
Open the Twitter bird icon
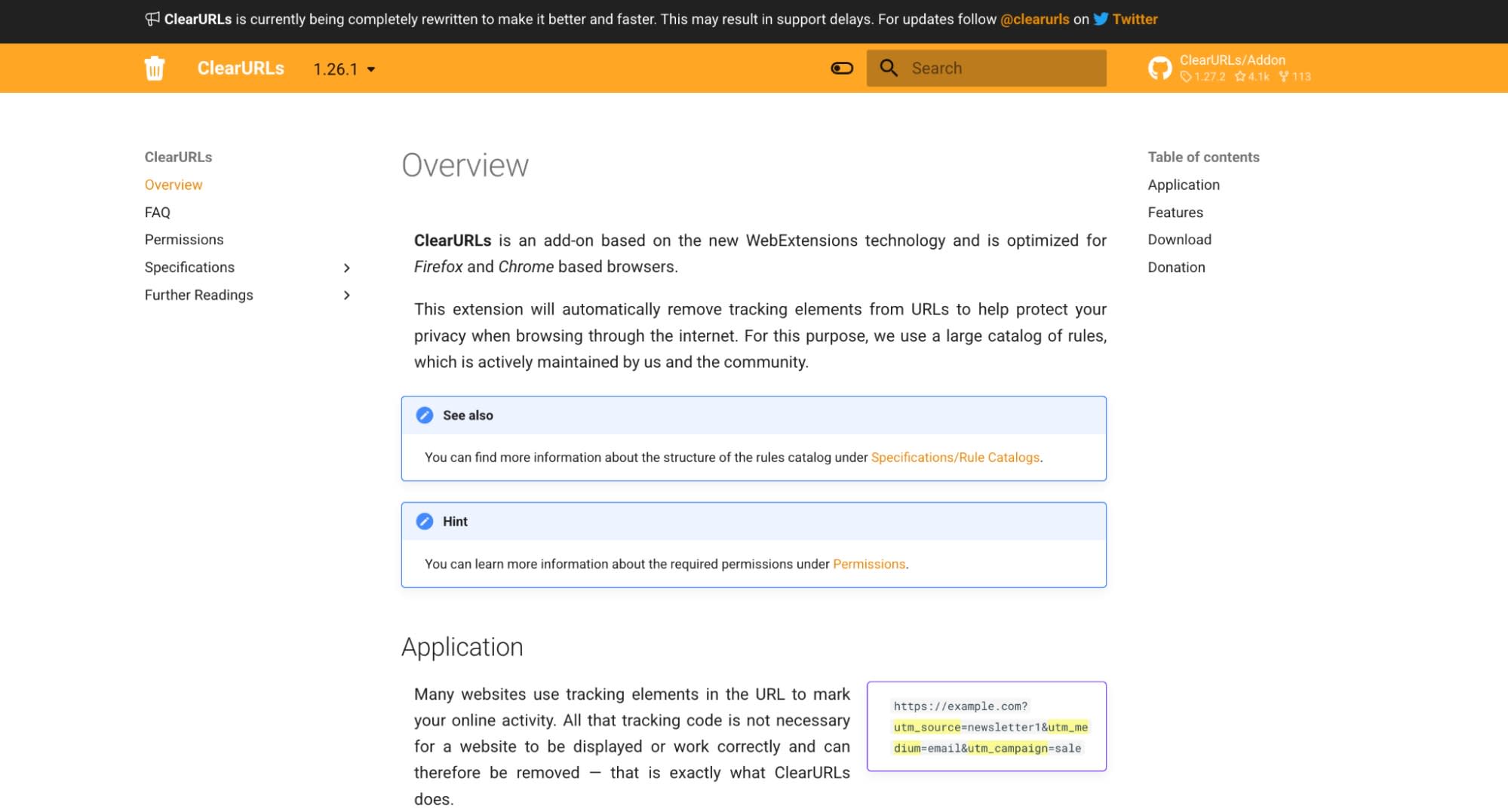1100,19
